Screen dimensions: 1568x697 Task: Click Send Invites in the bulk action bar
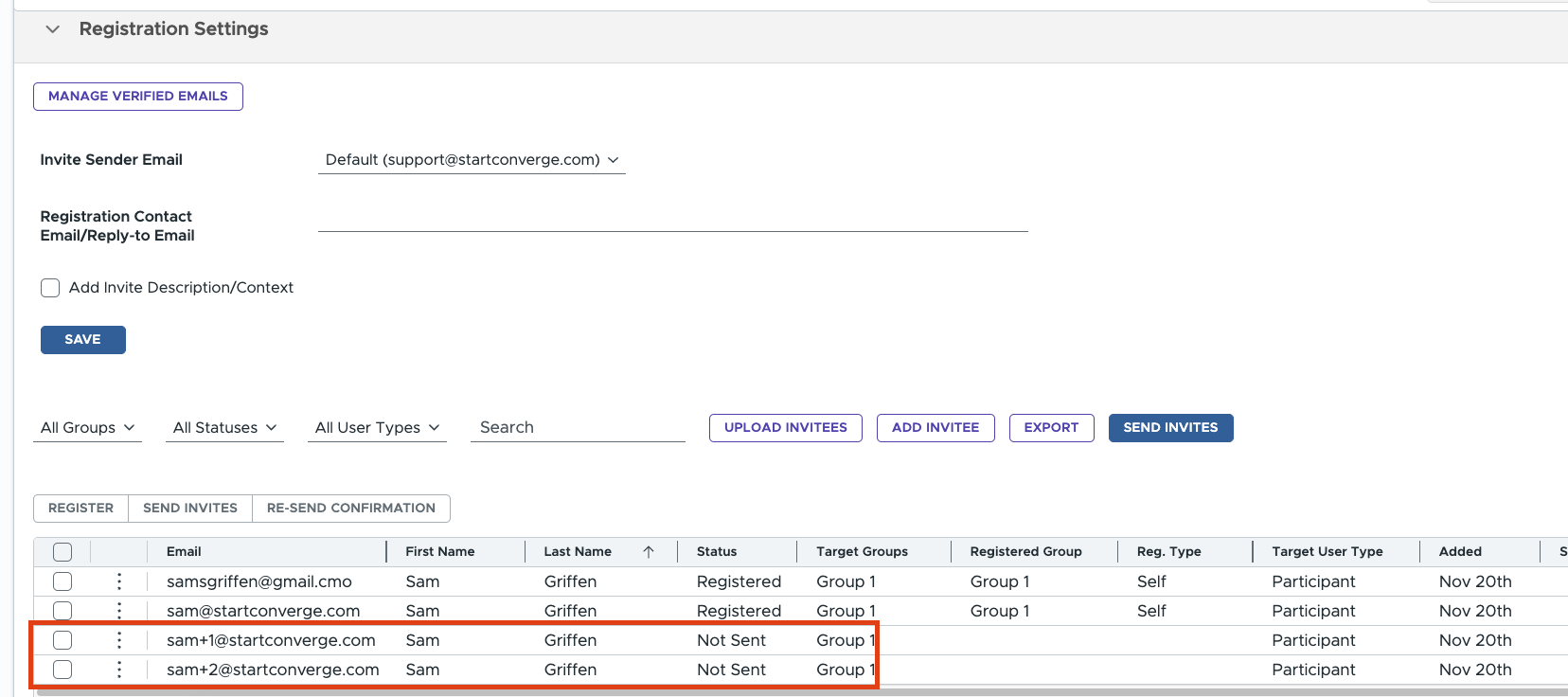190,509
